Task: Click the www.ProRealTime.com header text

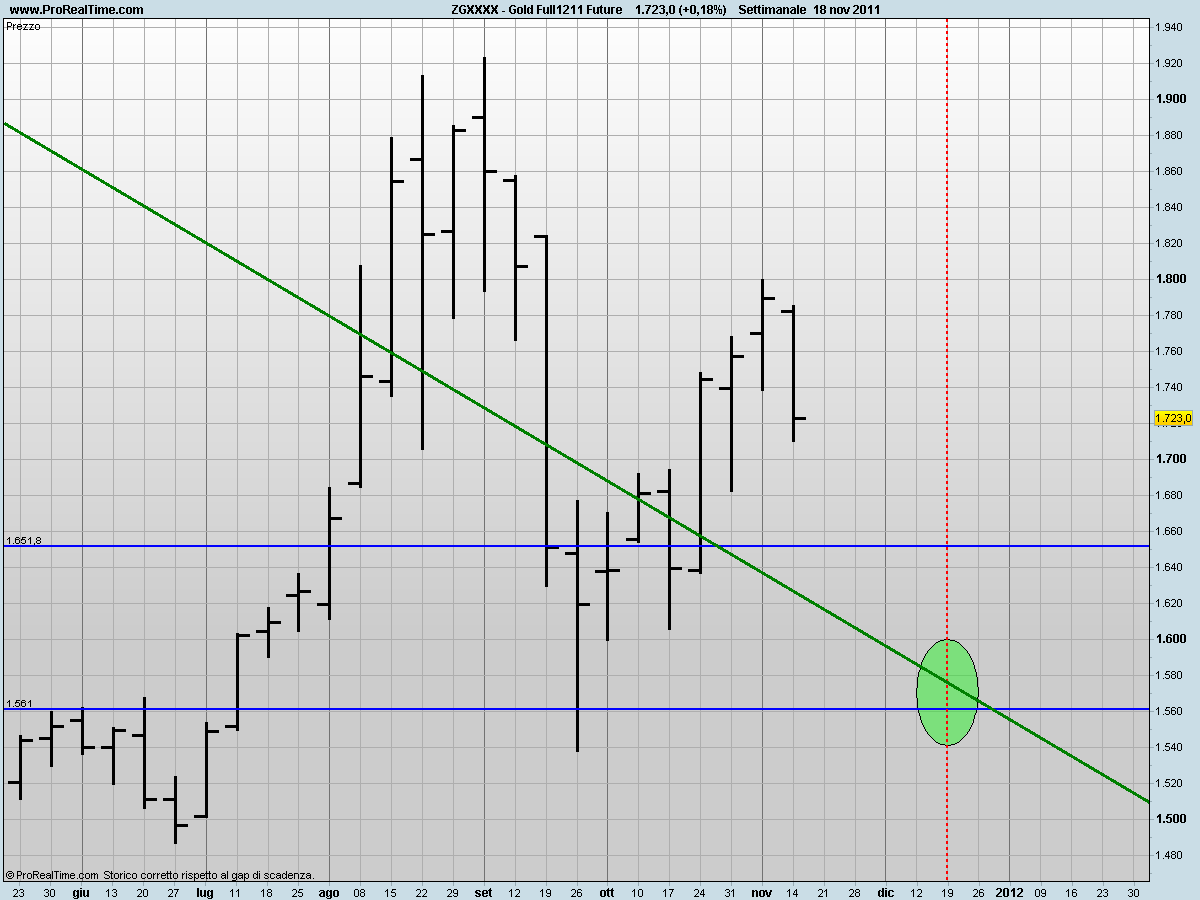Action: 76,9
